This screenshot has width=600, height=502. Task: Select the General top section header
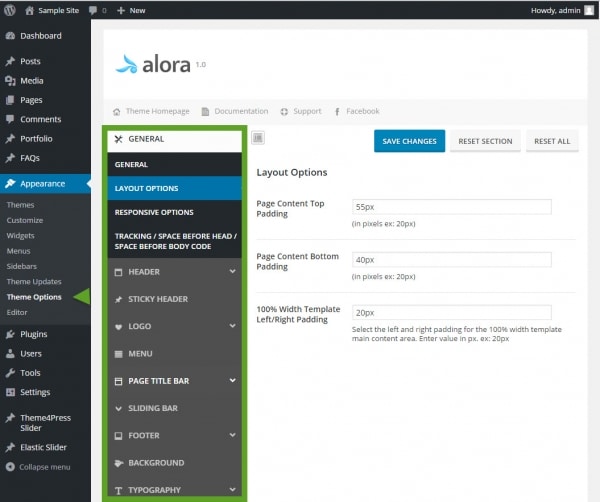point(174,140)
